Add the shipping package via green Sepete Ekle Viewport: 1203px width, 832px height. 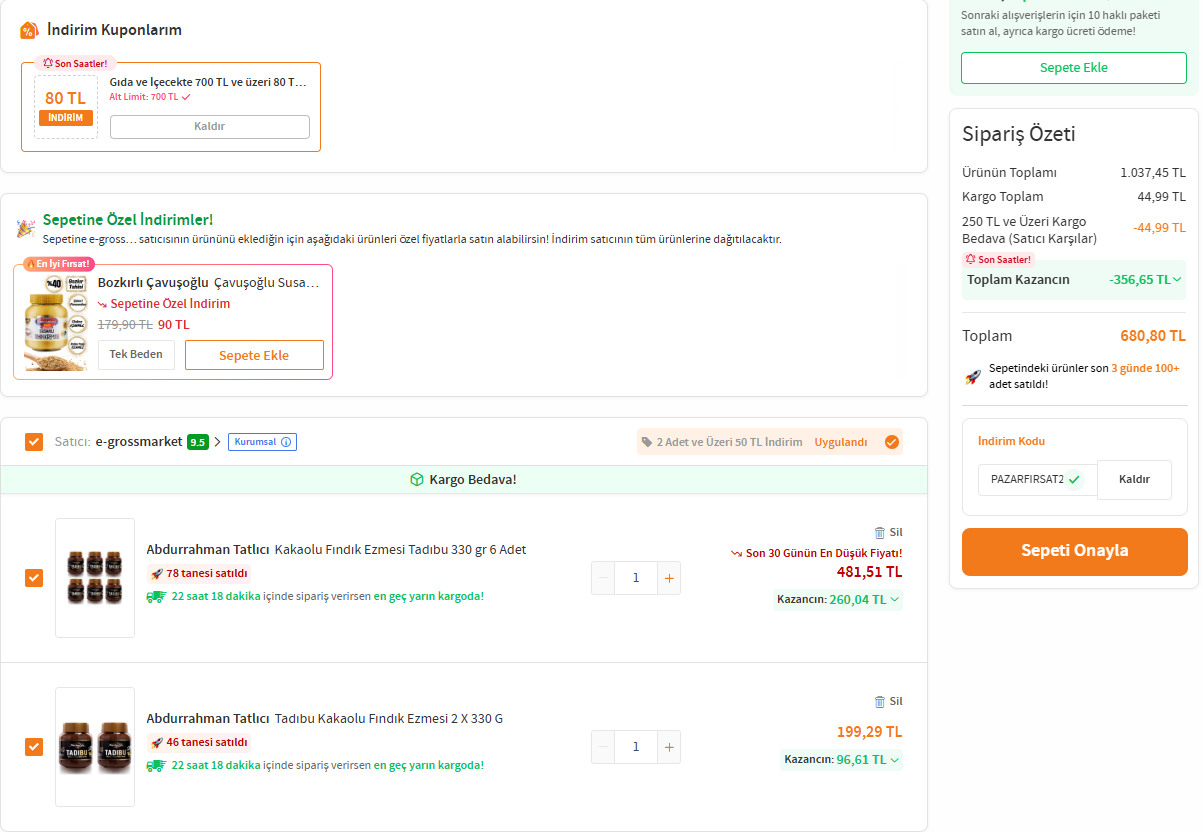1074,68
